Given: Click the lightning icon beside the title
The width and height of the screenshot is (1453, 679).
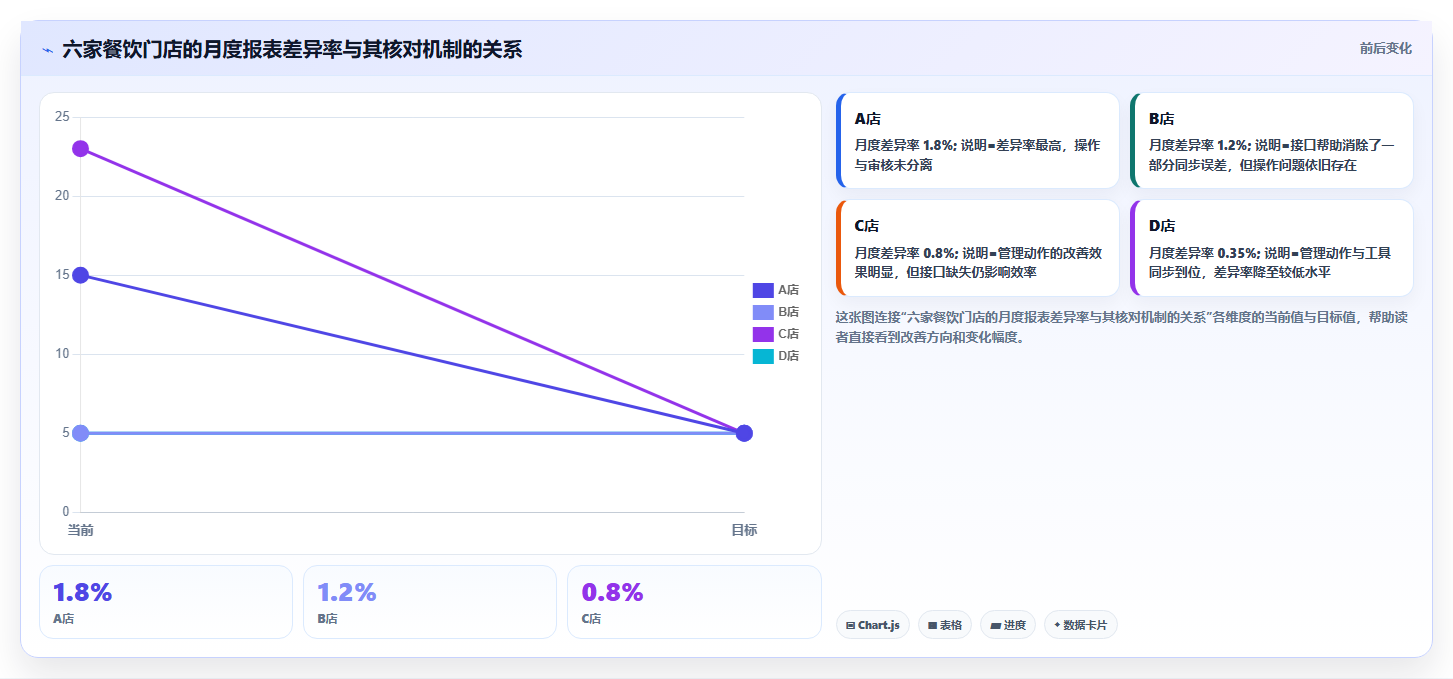Looking at the screenshot, I should point(47,49).
